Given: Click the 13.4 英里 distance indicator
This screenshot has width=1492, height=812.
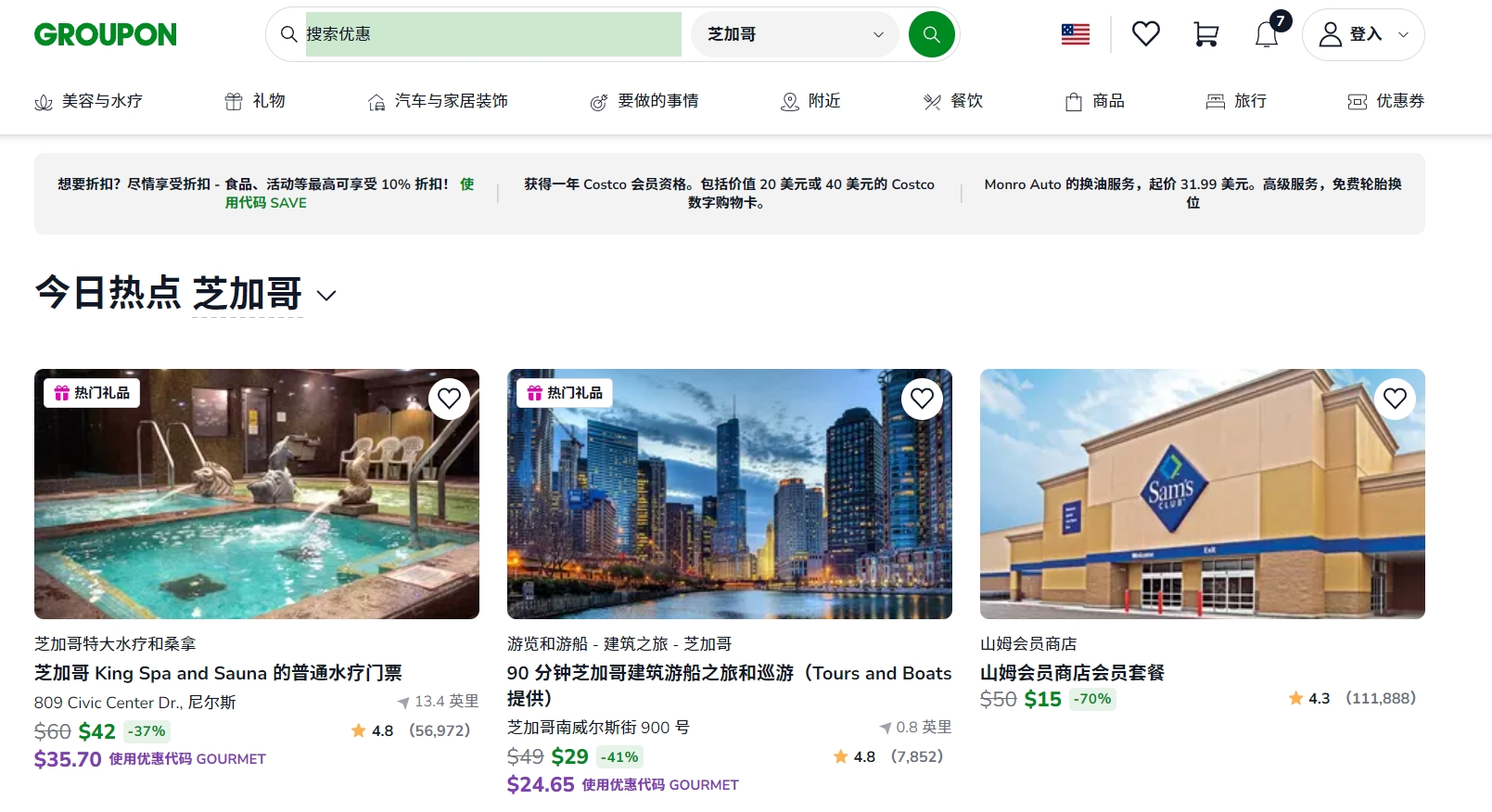Looking at the screenshot, I should pyautogui.click(x=439, y=702).
